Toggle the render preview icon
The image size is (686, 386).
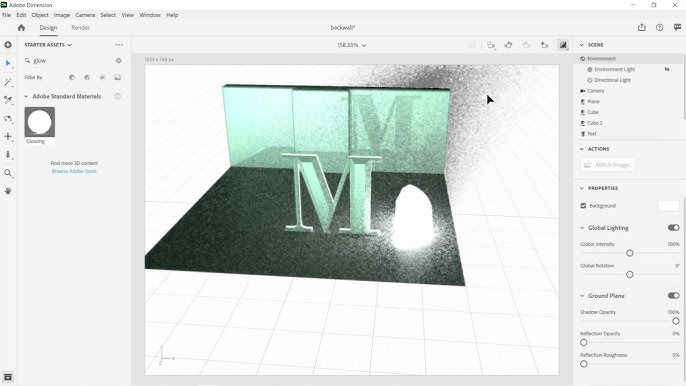point(563,45)
